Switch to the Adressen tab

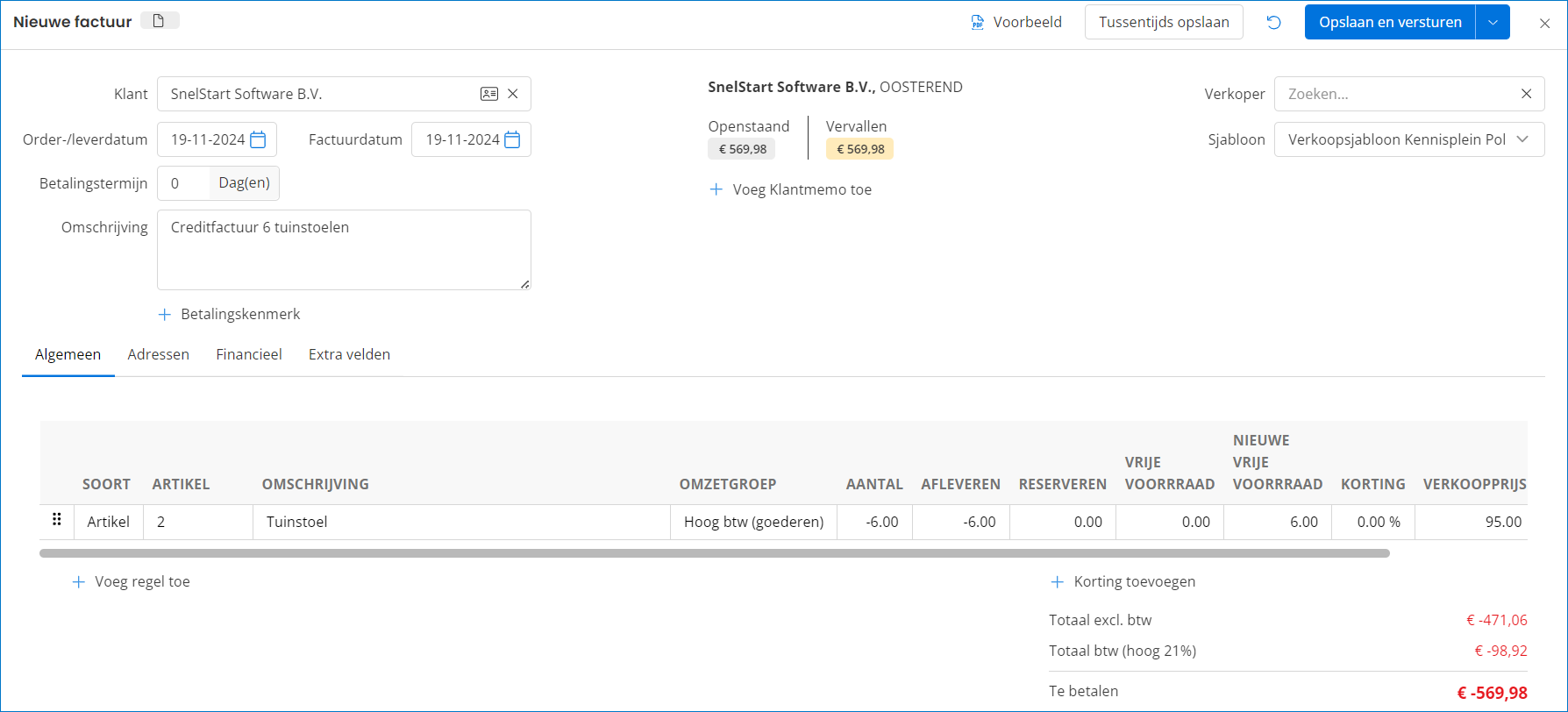158,354
